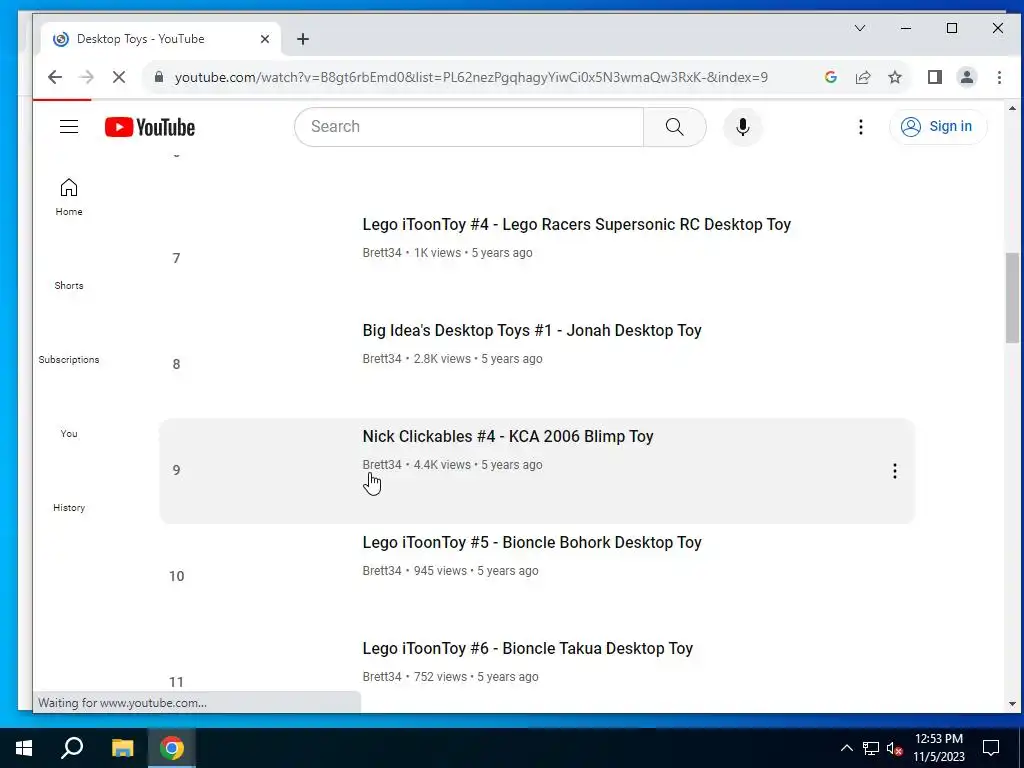Close the Desktop Toys - YouTube tab

click(x=264, y=39)
